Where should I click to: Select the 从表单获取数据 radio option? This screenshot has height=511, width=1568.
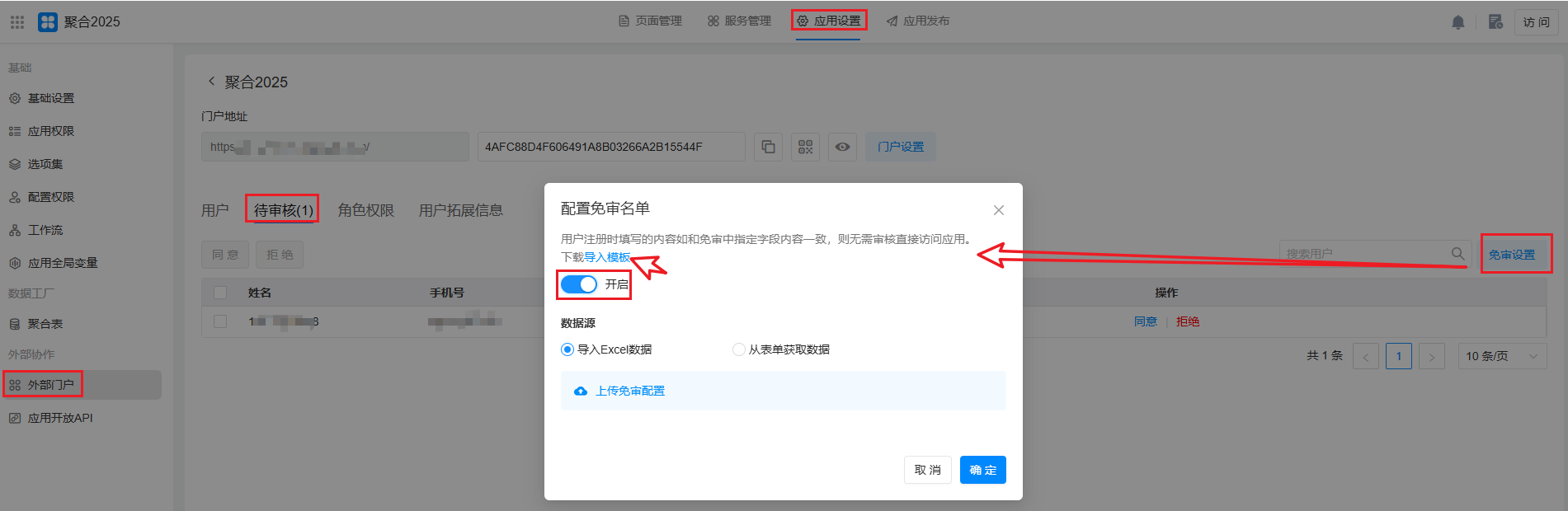coord(739,349)
